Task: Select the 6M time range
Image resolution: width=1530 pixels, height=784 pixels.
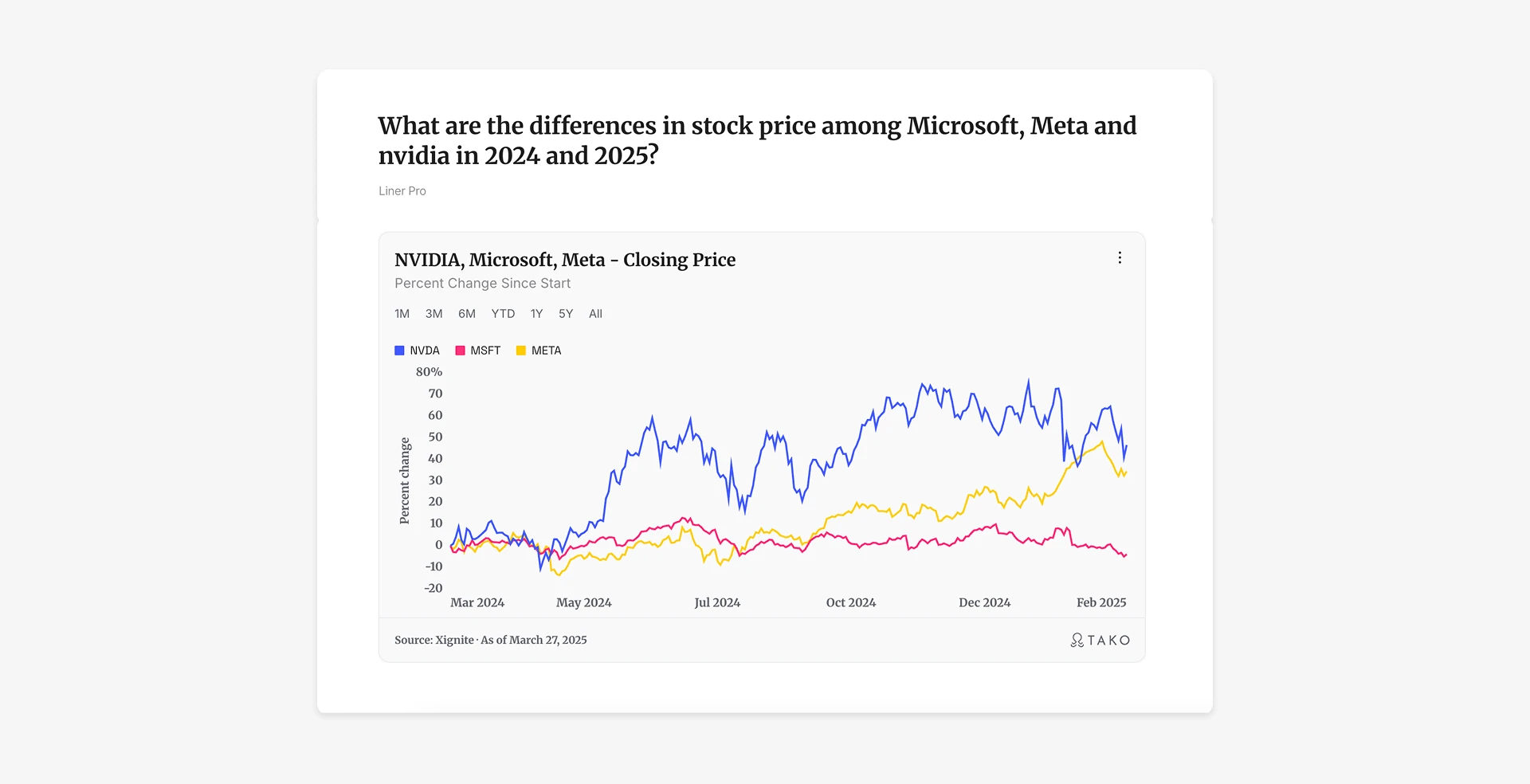Action: [x=467, y=314]
